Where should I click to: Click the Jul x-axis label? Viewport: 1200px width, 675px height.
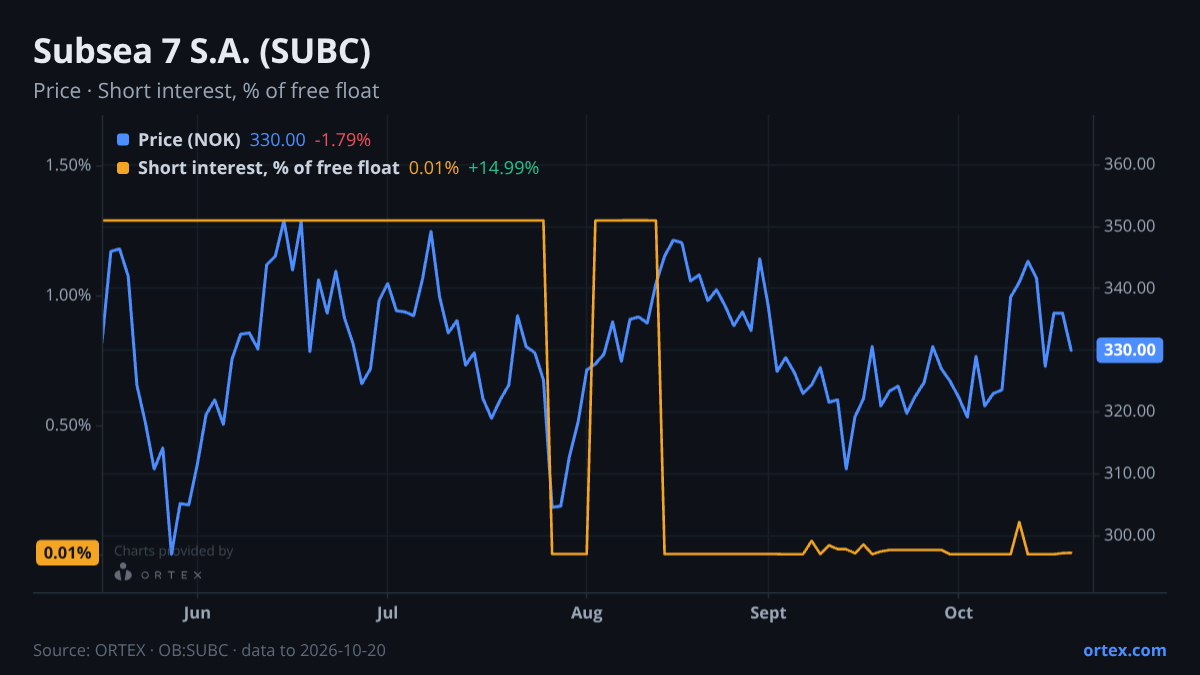pyautogui.click(x=387, y=612)
